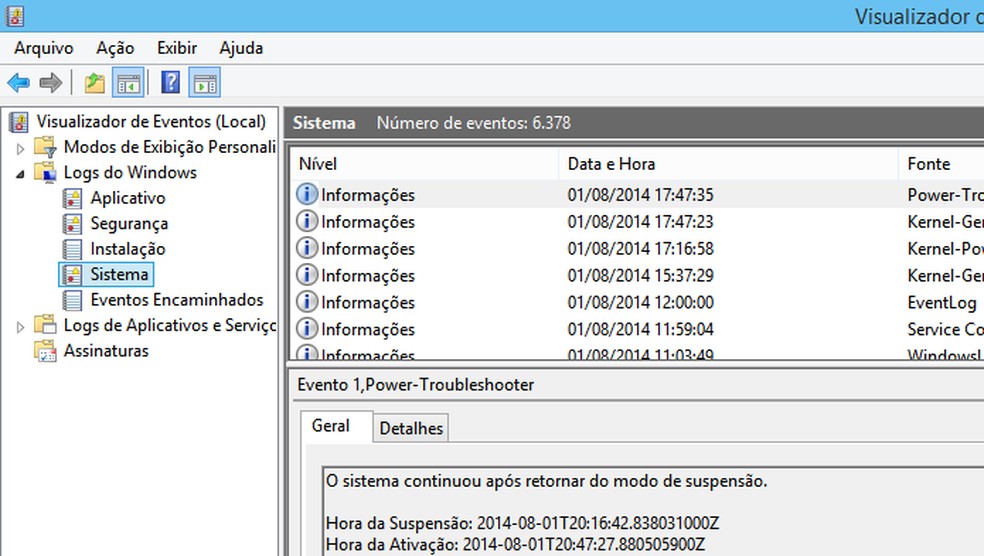Select the 17:16:58 Informações event row
984x556 pixels.
(640, 248)
